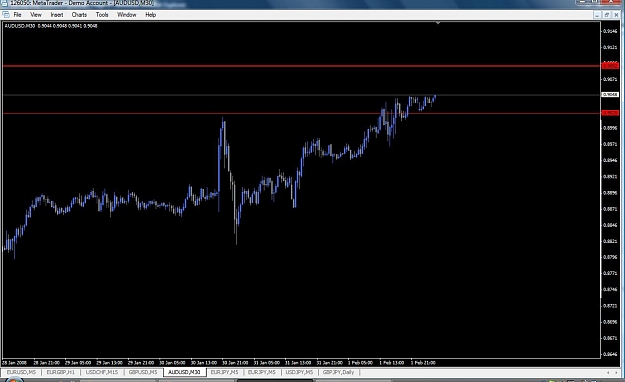
Task: Click the 0.8646 price scale label
Action: click(611, 354)
